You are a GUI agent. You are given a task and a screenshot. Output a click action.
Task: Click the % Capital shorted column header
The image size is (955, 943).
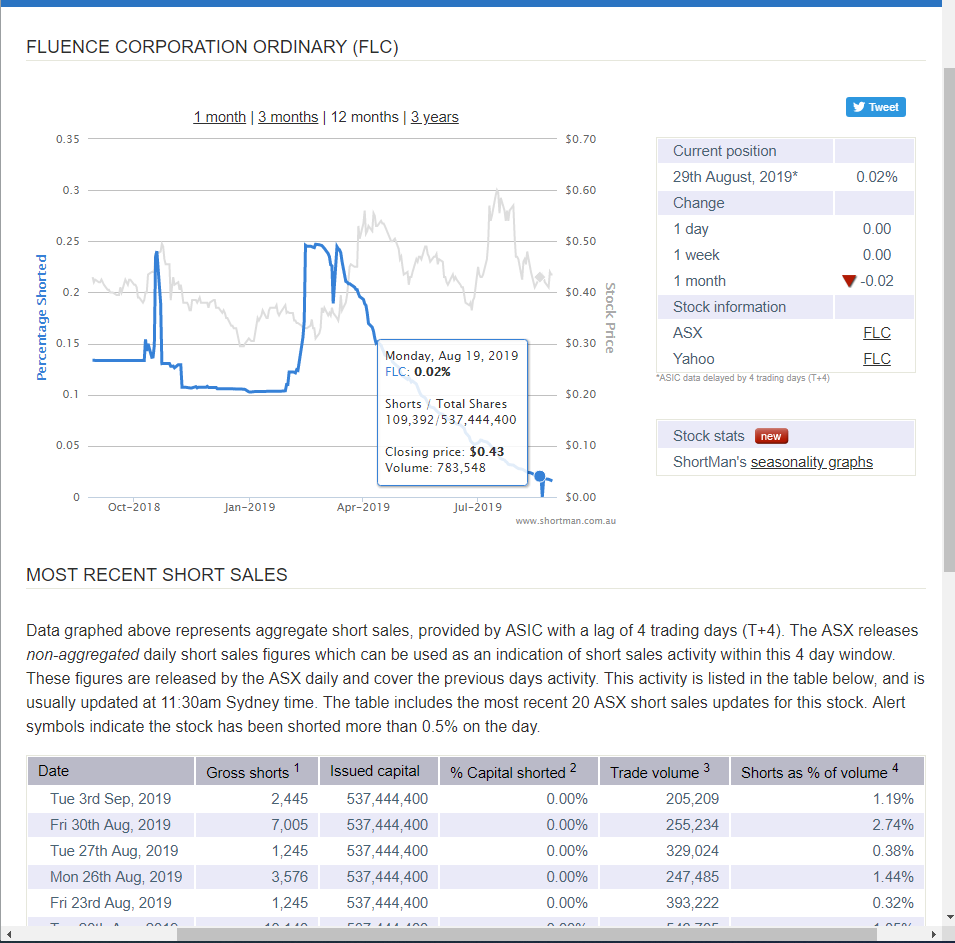tap(520, 771)
